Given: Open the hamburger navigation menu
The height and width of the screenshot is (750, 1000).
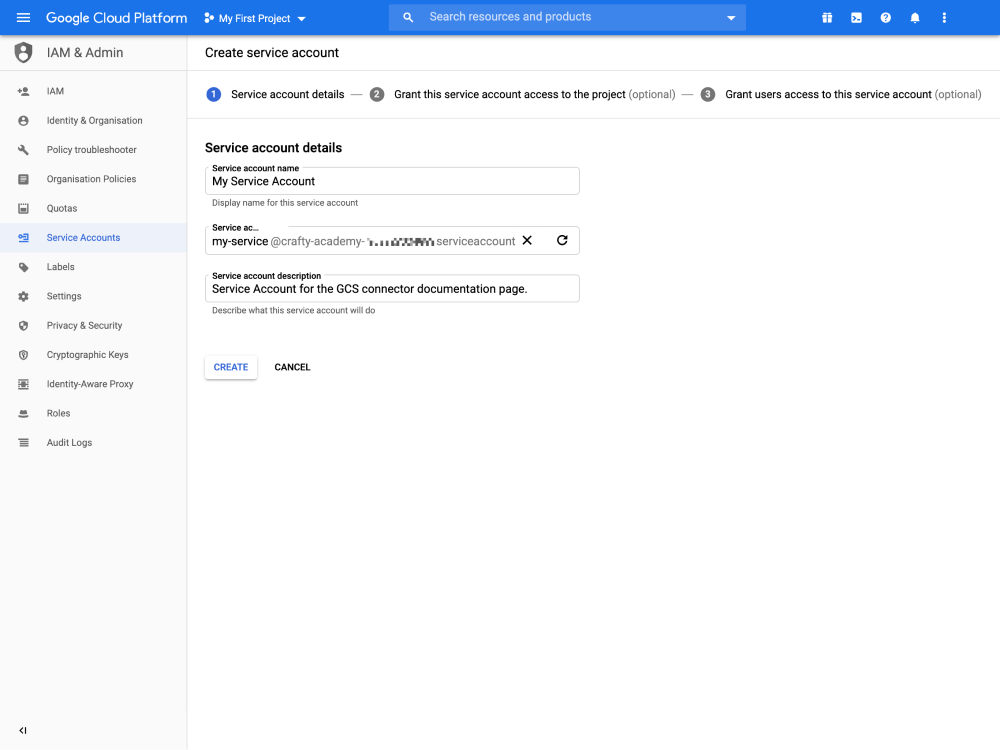Looking at the screenshot, I should coord(23,18).
